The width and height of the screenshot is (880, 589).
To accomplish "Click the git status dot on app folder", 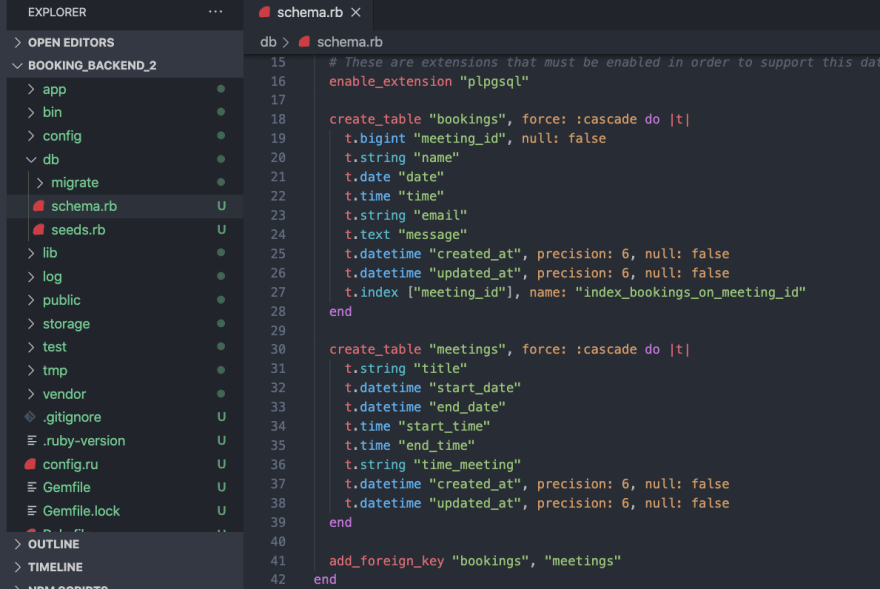I will click(221, 89).
